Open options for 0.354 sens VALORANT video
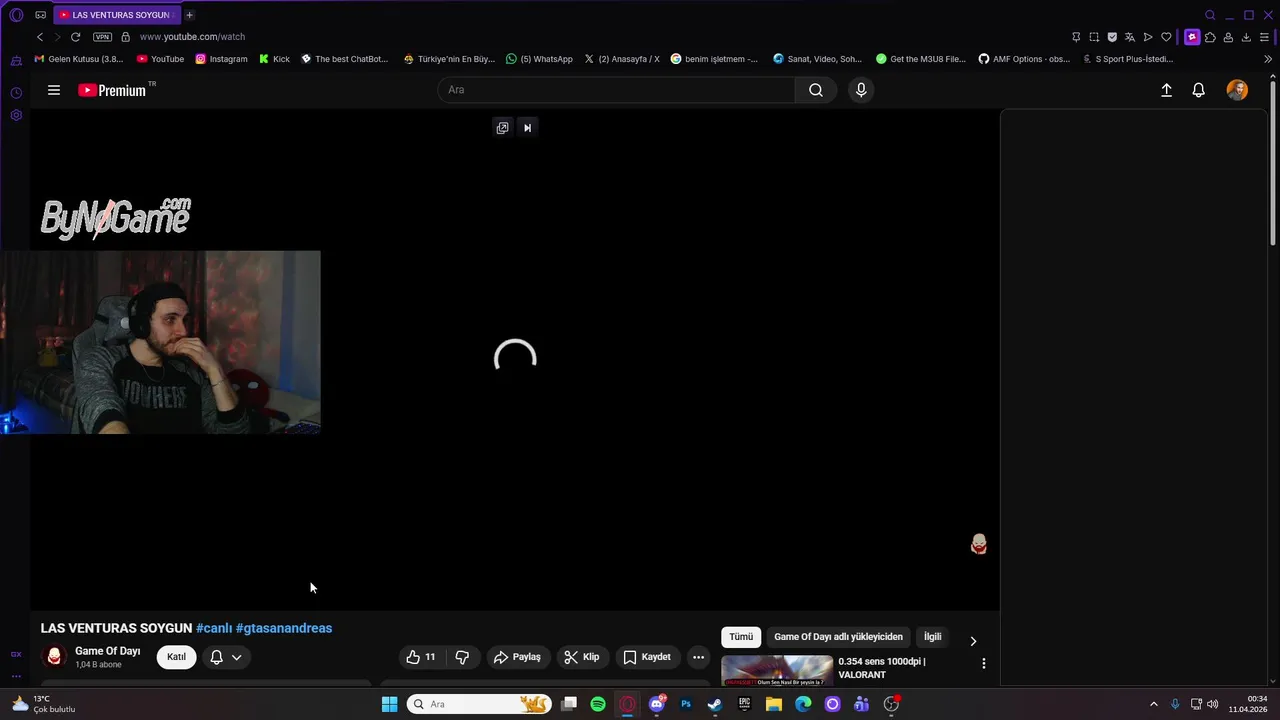 pos(983,663)
